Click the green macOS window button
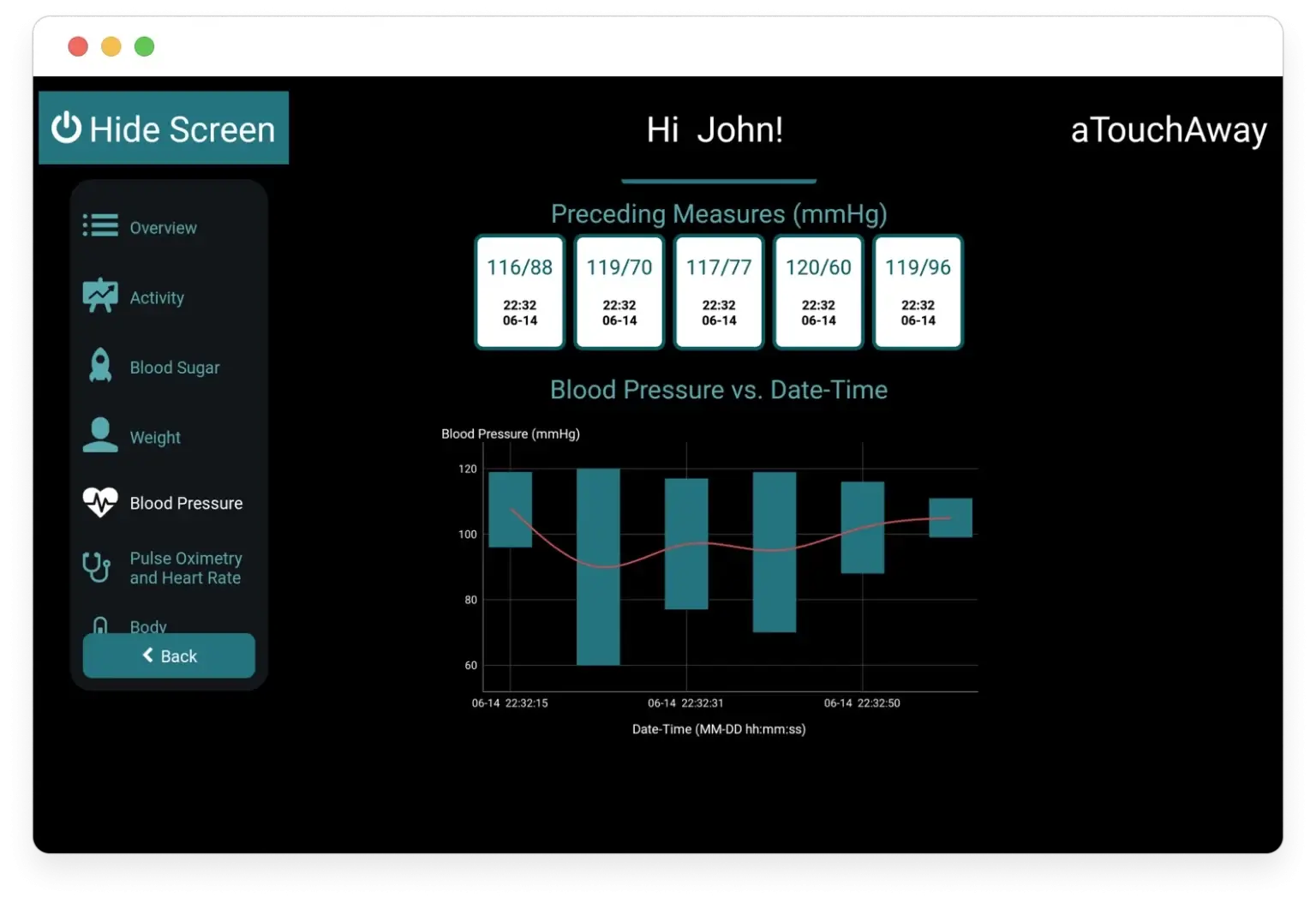The image size is (1316, 903). (145, 46)
